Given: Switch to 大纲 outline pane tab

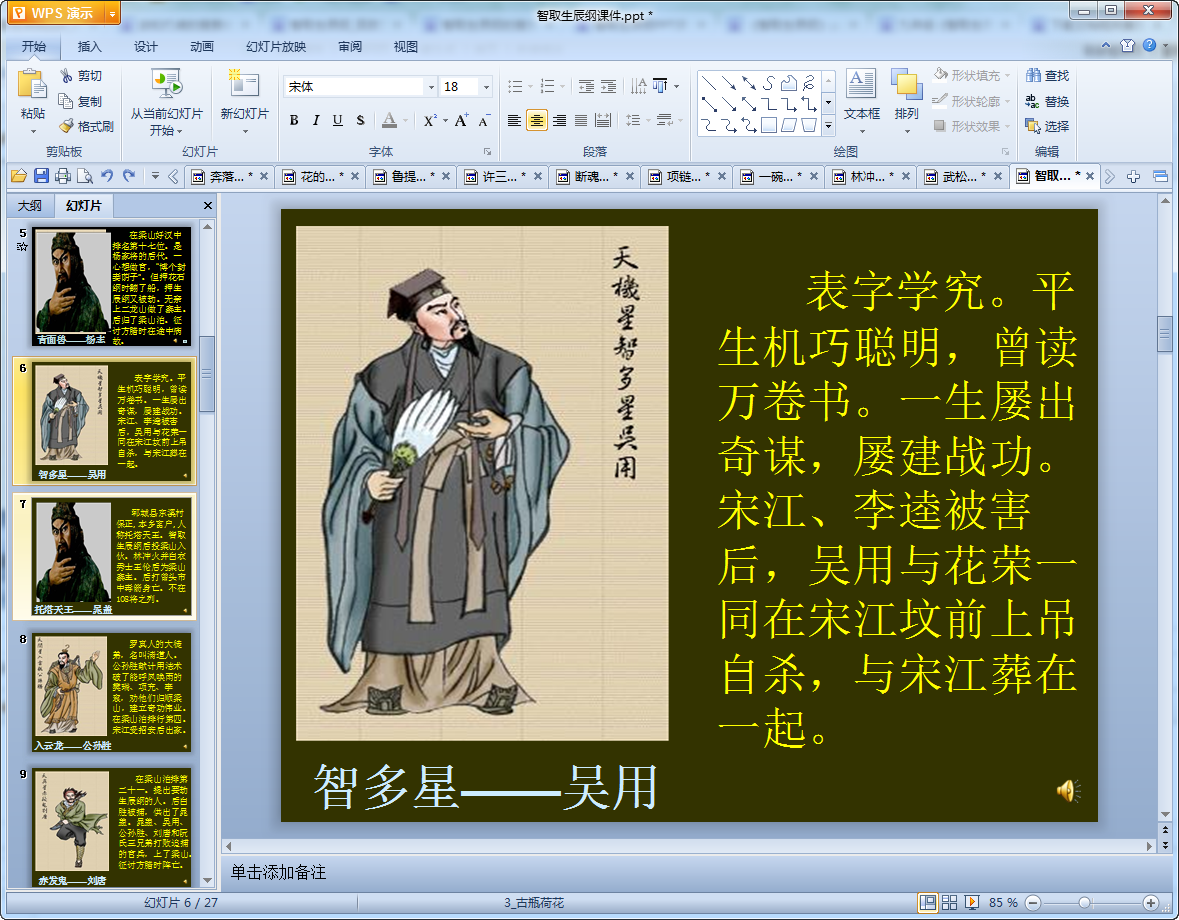Looking at the screenshot, I should pyautogui.click(x=30, y=205).
